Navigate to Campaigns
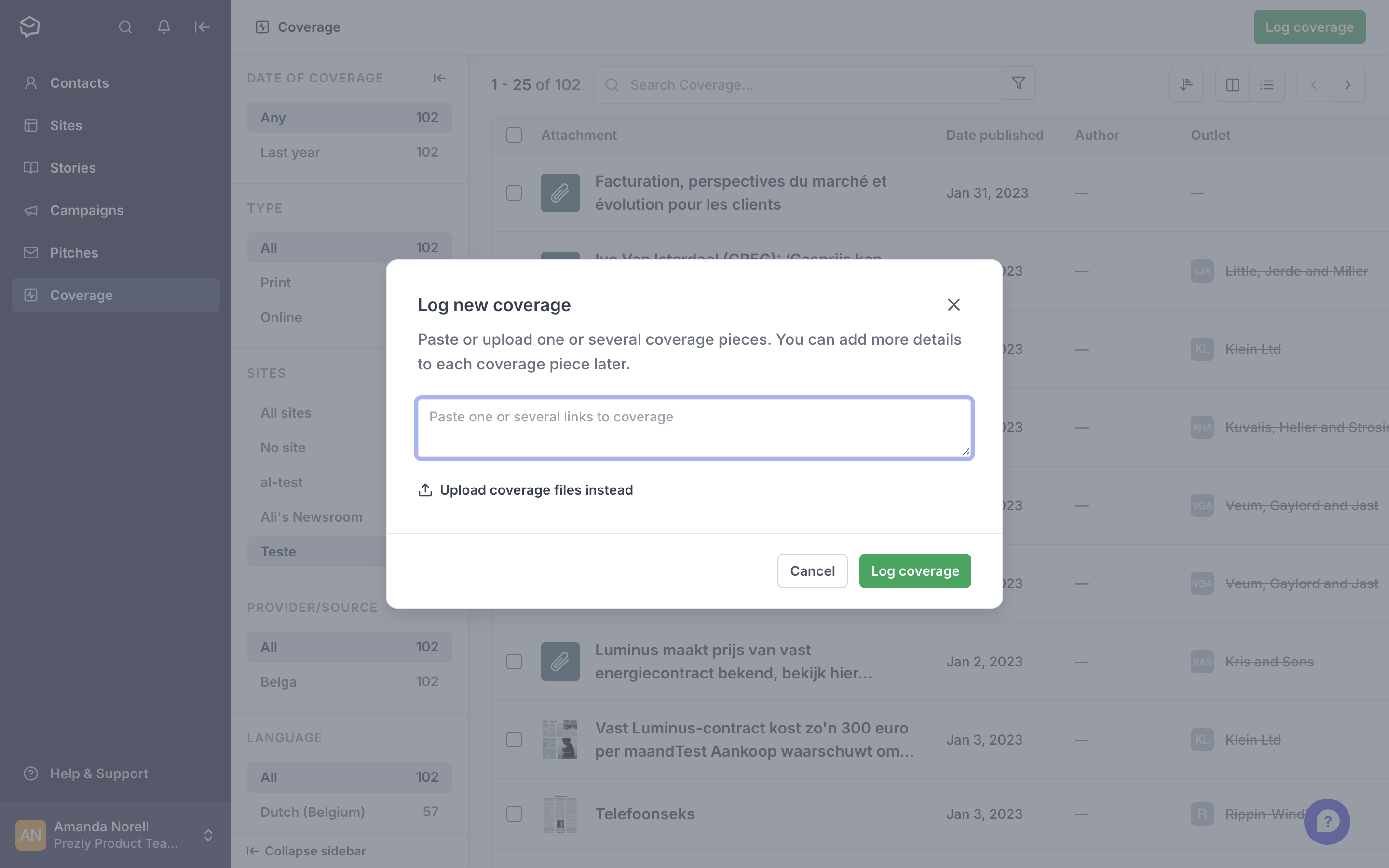This screenshot has height=868, width=1389. [115, 210]
